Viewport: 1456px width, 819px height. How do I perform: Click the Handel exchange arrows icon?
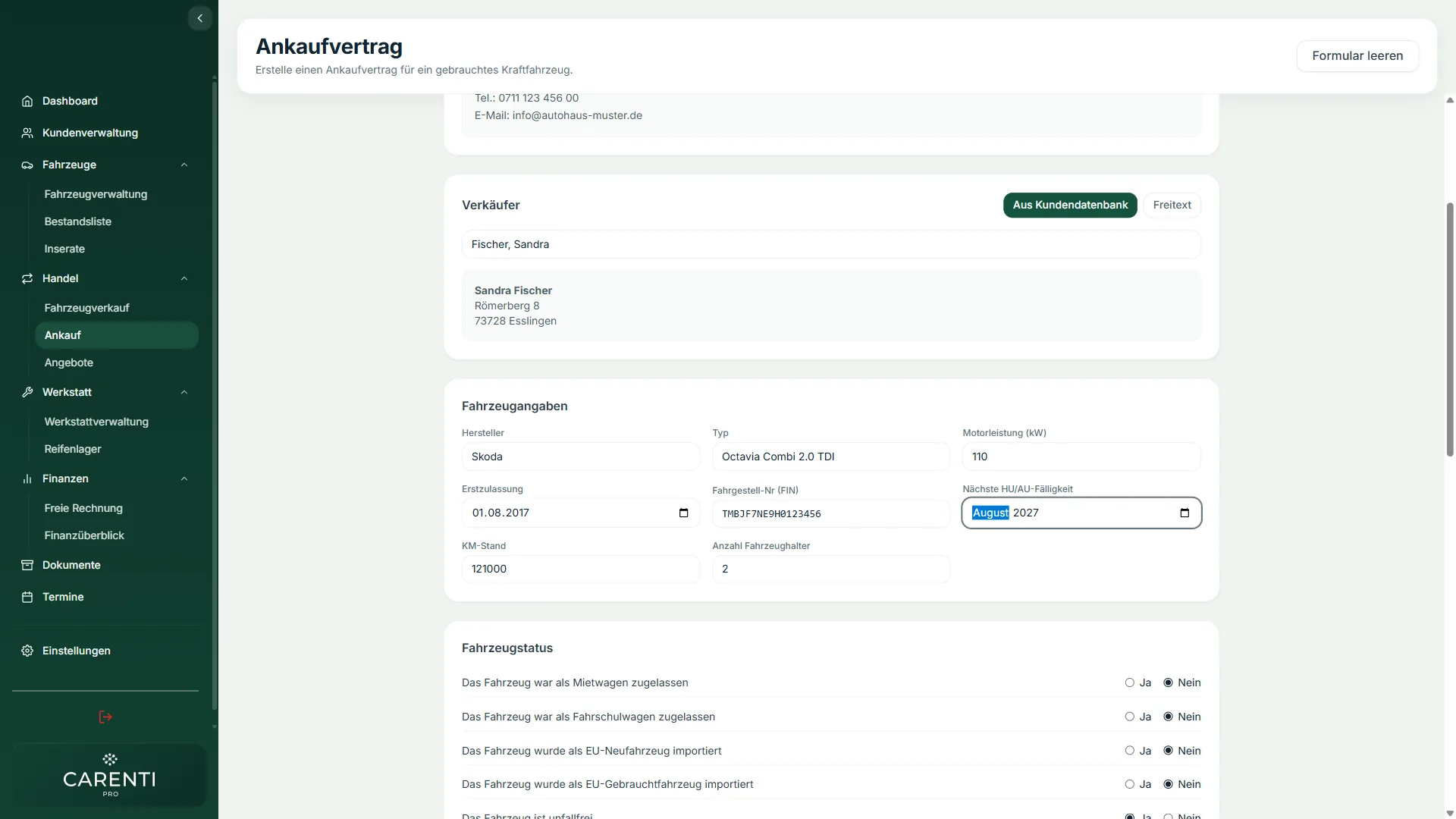click(x=27, y=278)
